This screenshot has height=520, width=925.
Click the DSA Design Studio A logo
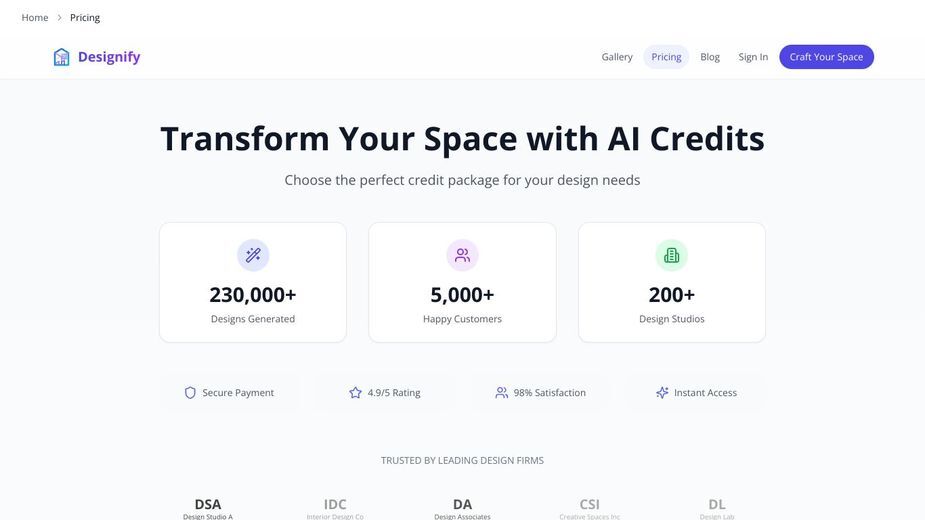(208, 508)
